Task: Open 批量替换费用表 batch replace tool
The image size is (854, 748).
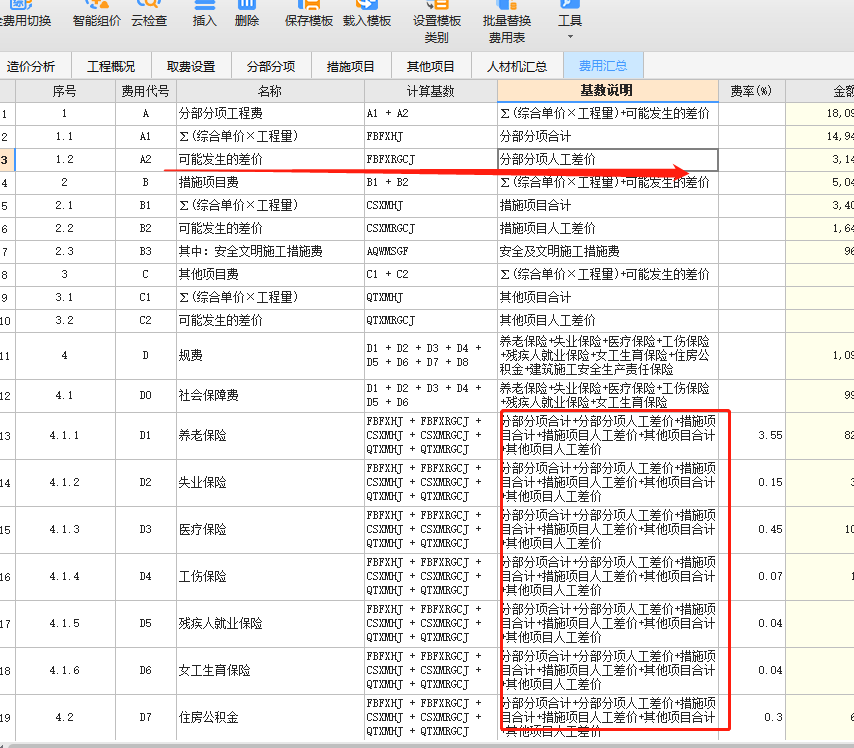Action: click(x=507, y=23)
